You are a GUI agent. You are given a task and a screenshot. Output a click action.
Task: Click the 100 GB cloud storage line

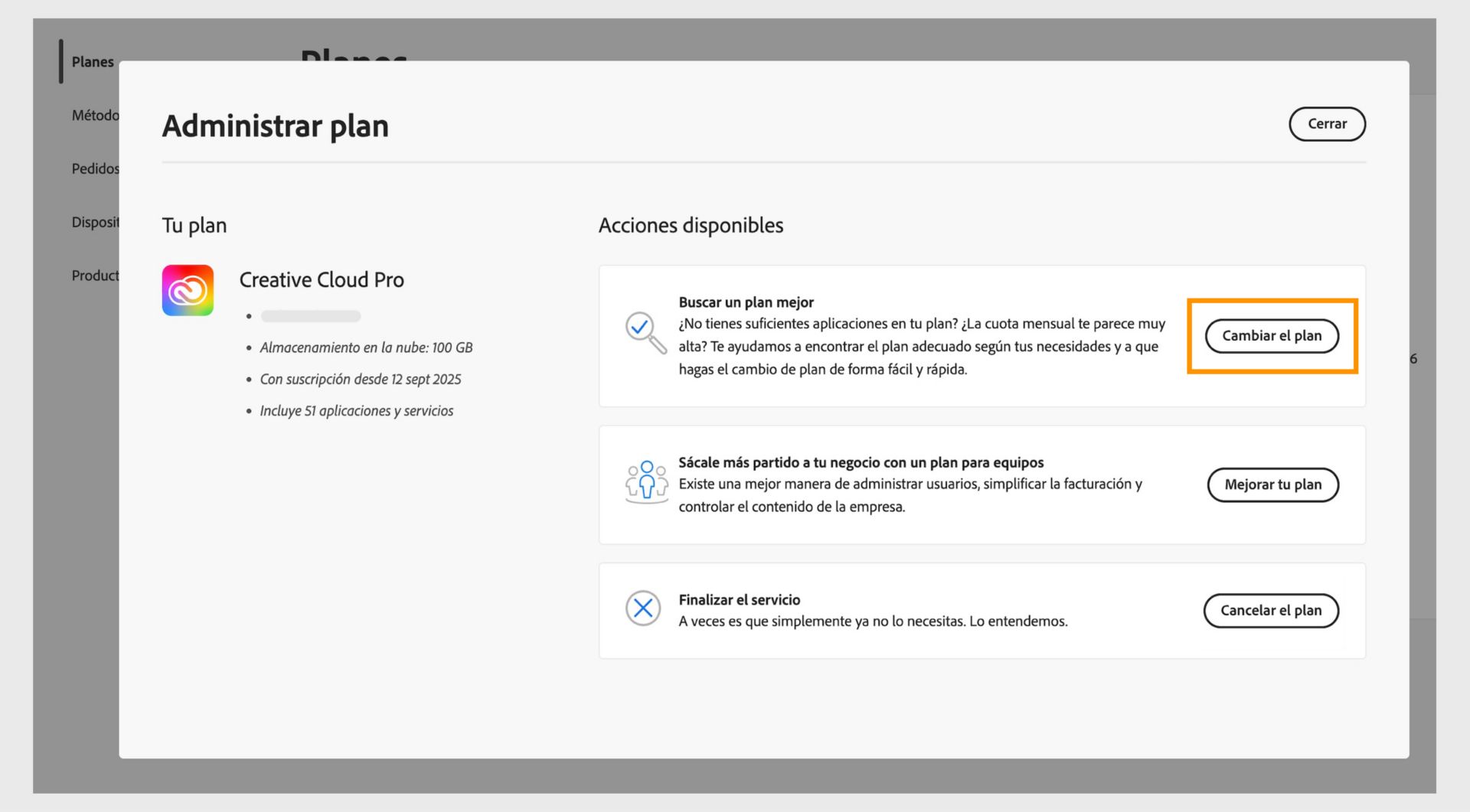pyautogui.click(x=366, y=347)
